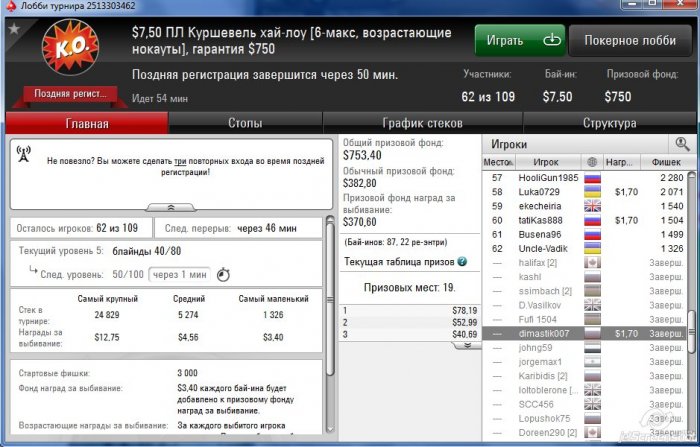Image resolution: width=700 pixels, height=447 pixels.
Task: Click the Поздняя регистрация ribbon
Action: tap(70, 94)
